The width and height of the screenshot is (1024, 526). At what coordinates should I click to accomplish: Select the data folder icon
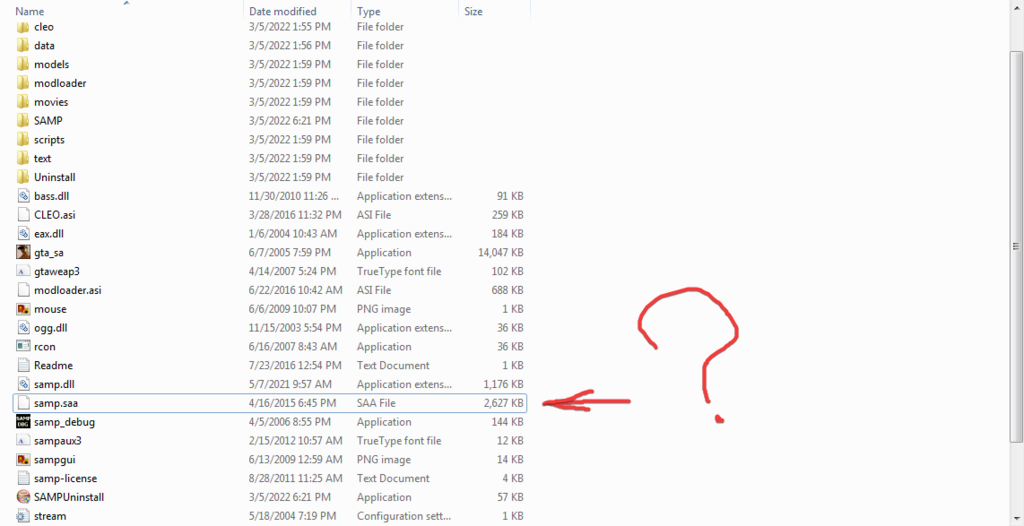tap(23, 46)
